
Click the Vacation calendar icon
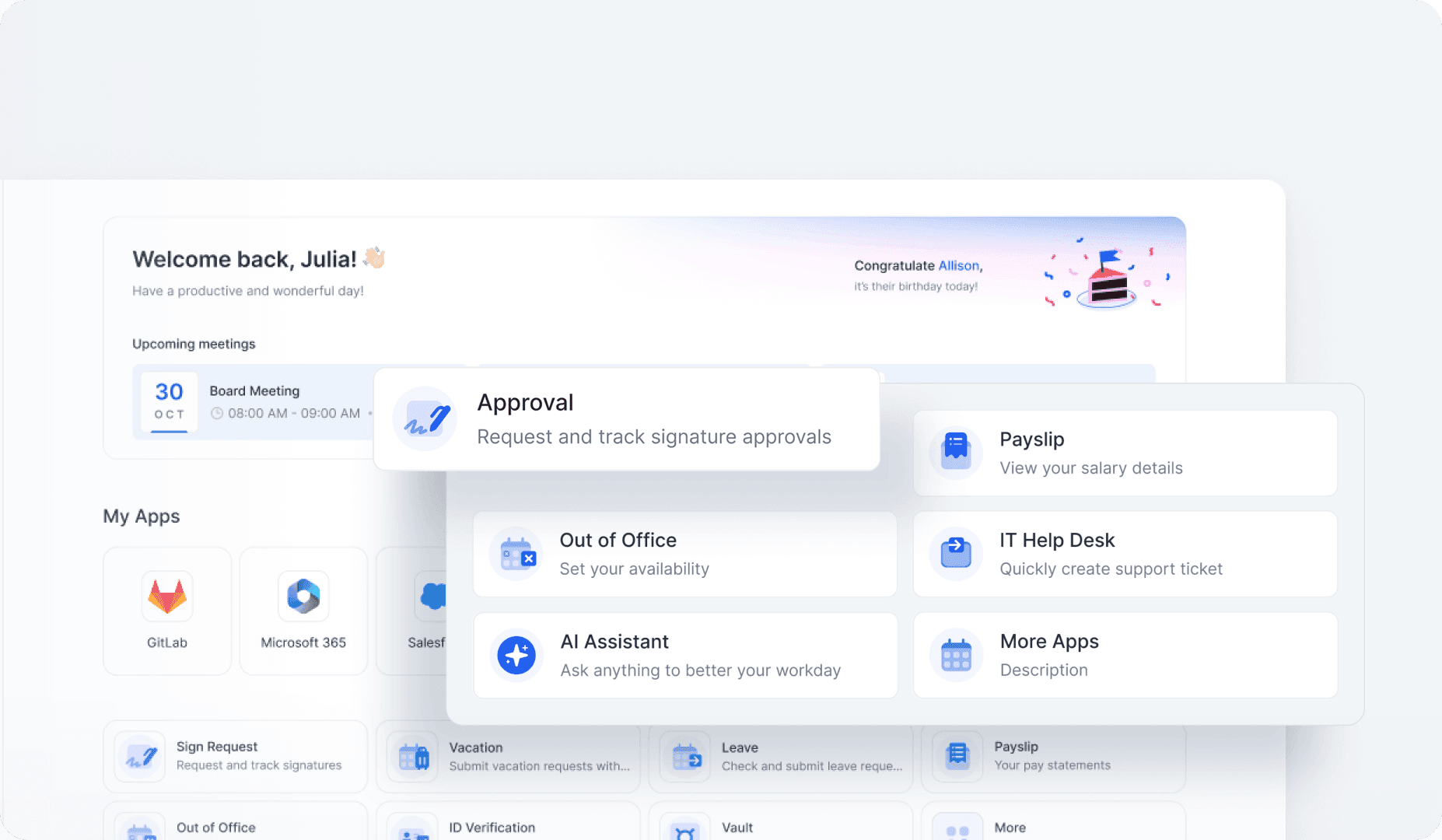[413, 755]
